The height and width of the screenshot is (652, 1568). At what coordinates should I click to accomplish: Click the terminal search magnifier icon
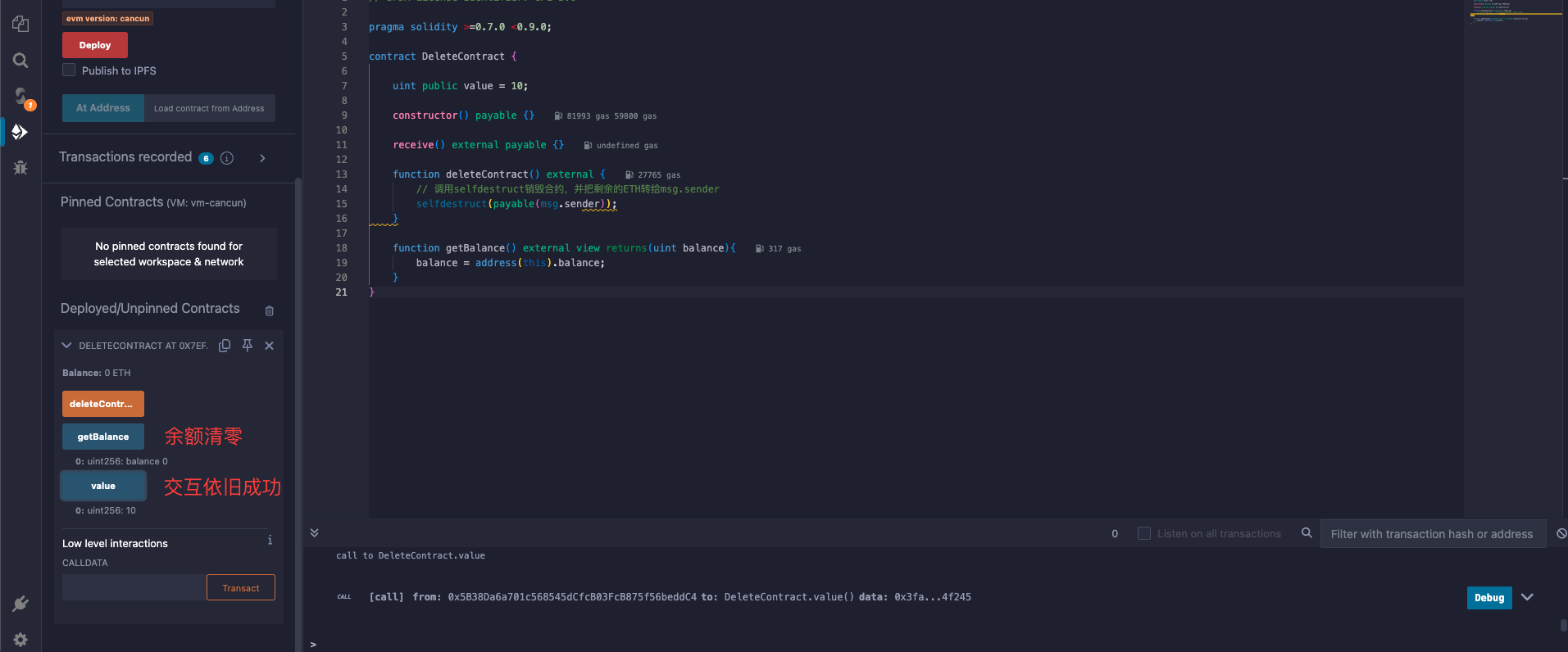[1307, 533]
